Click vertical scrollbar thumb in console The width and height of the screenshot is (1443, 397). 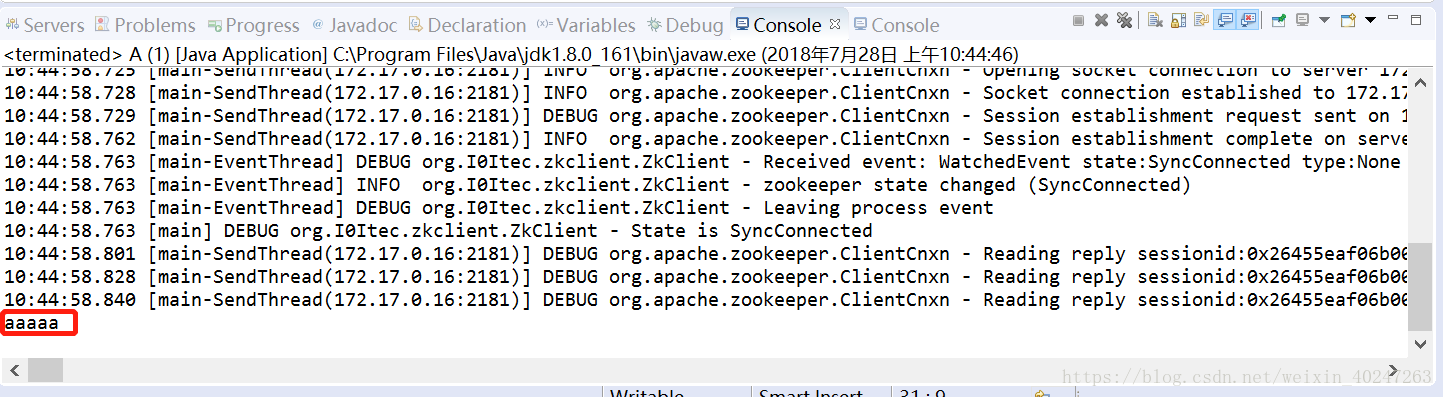click(1420, 287)
